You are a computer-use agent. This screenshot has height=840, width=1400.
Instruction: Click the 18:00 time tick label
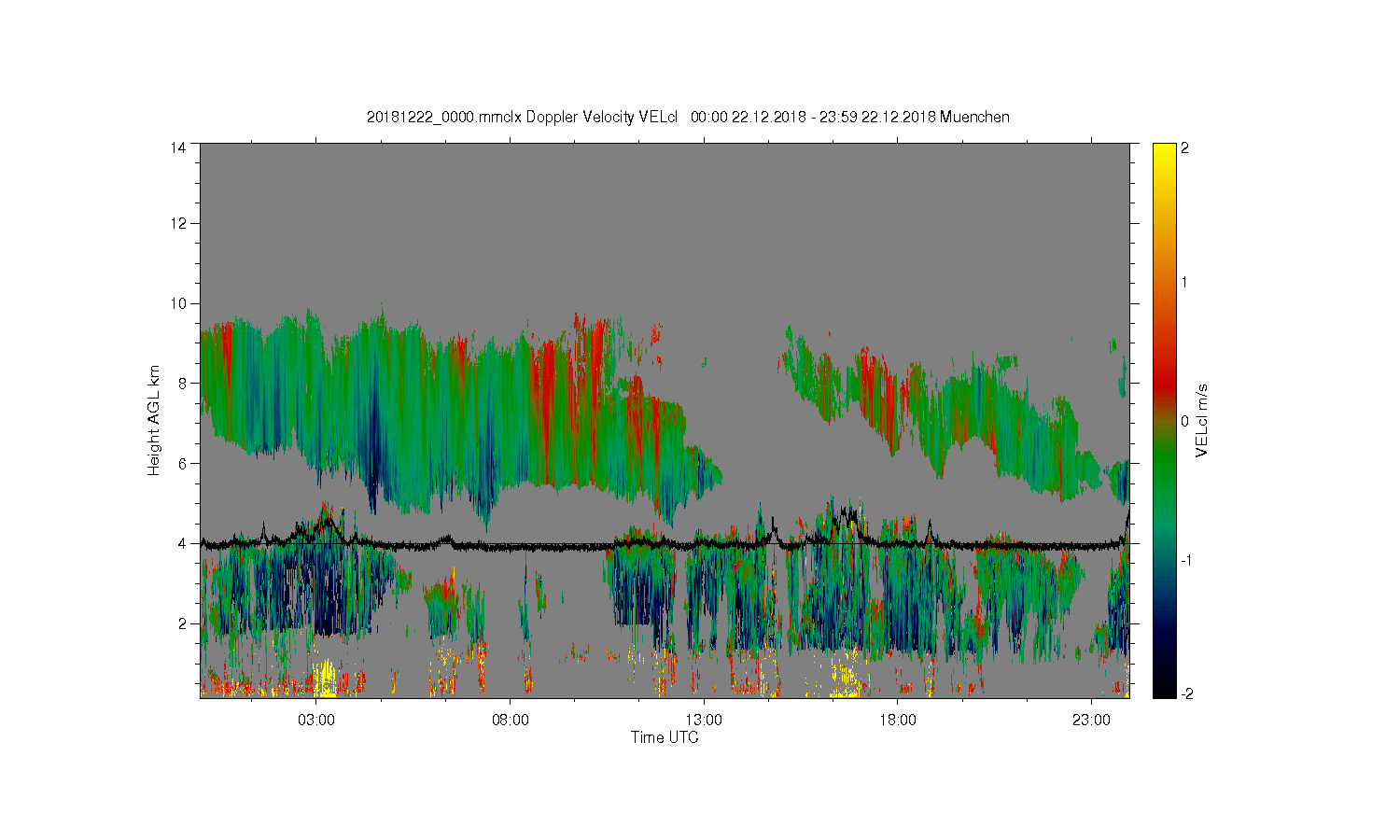pyautogui.click(x=898, y=721)
